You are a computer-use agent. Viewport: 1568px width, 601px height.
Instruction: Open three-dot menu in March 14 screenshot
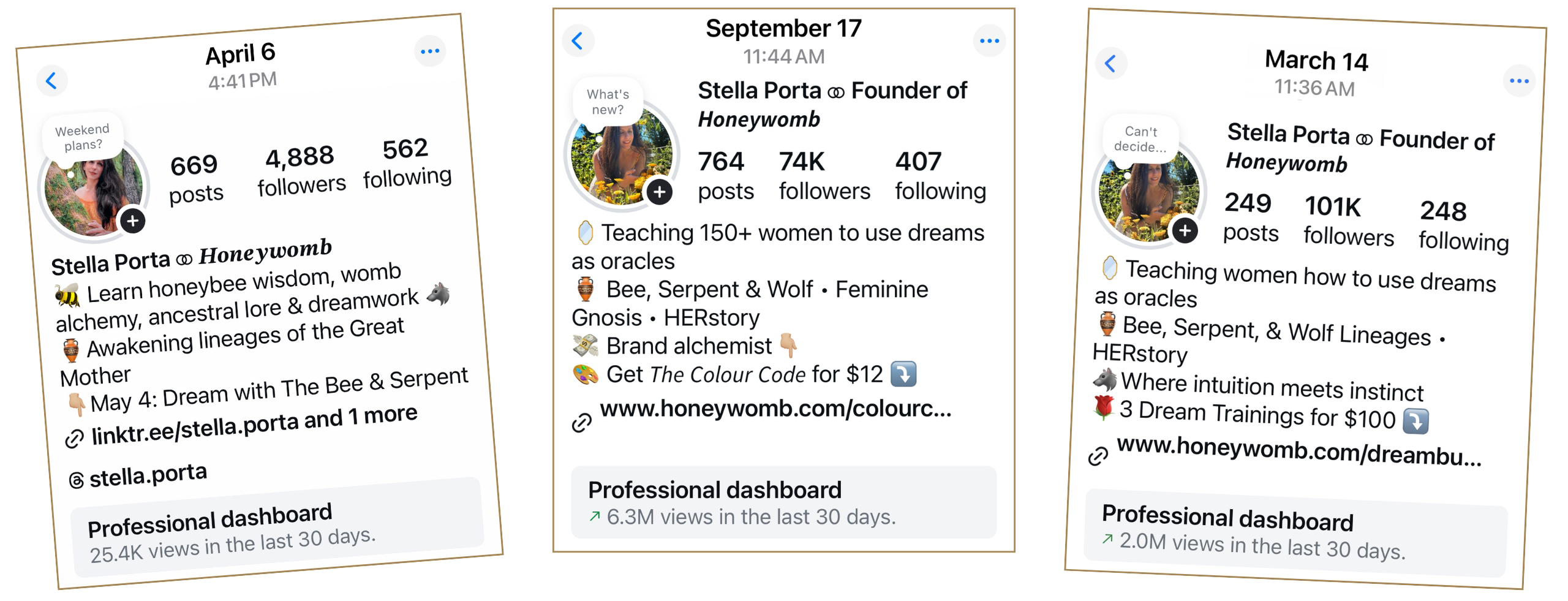click(1519, 81)
